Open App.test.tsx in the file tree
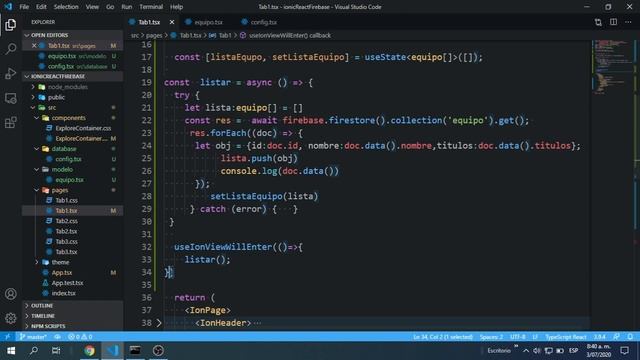This screenshot has width=640, height=360. click(x=68, y=283)
